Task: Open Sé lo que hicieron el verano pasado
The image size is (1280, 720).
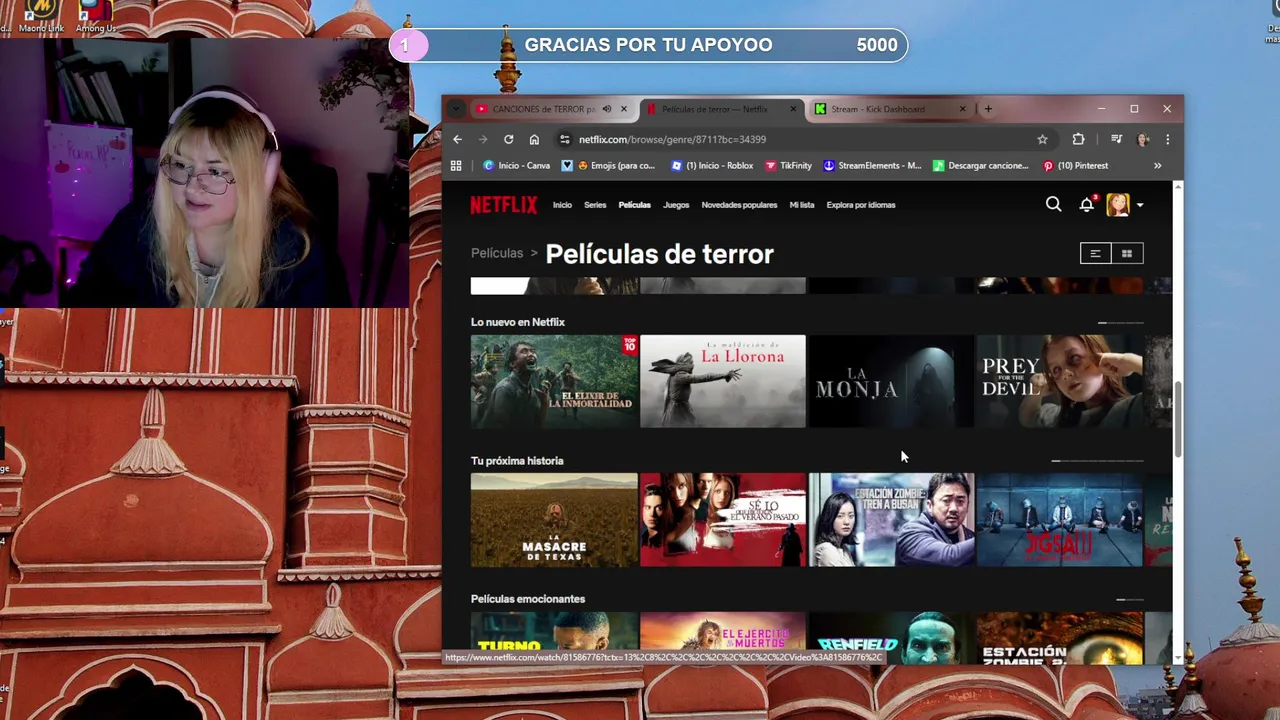Action: pos(722,520)
